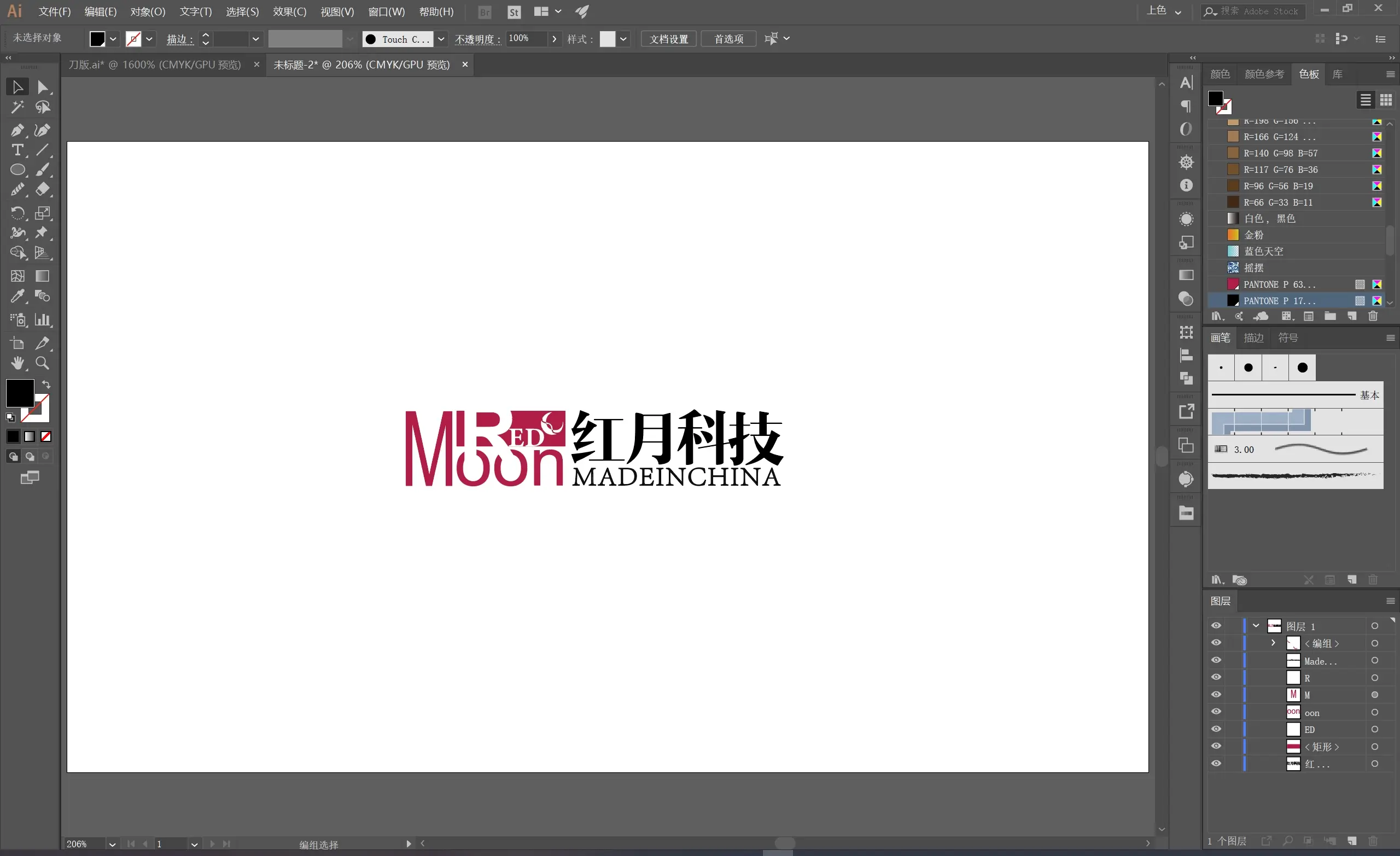Select the Eyedropper tool

pos(17,296)
